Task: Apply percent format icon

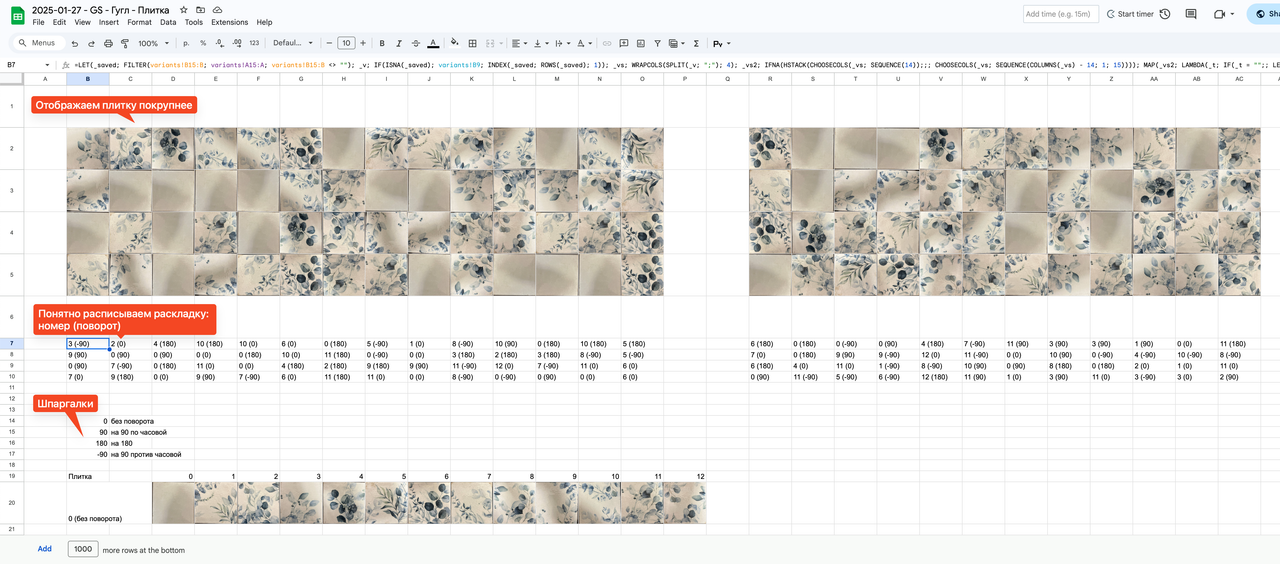Action: [x=203, y=43]
